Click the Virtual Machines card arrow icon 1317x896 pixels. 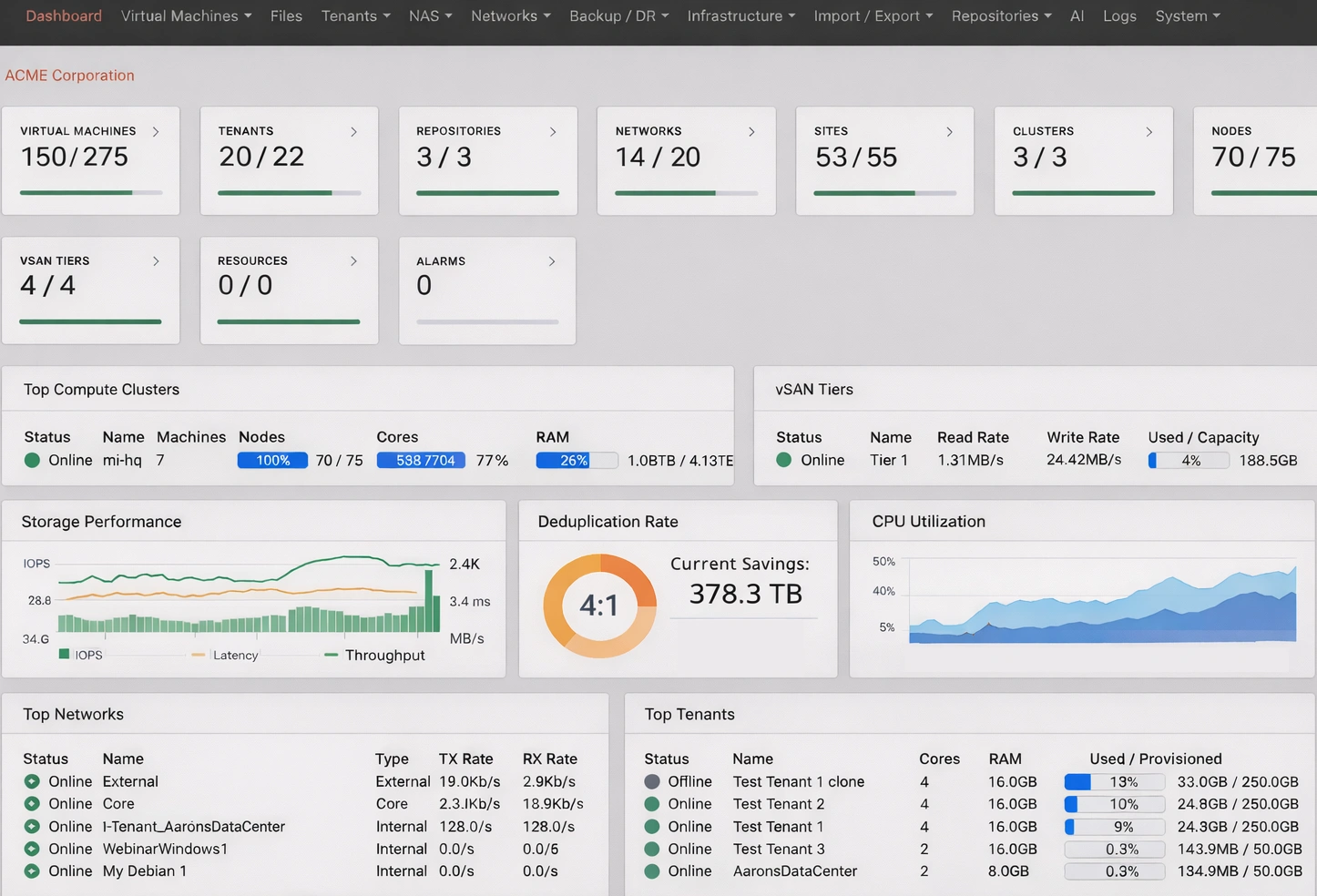pos(156,132)
